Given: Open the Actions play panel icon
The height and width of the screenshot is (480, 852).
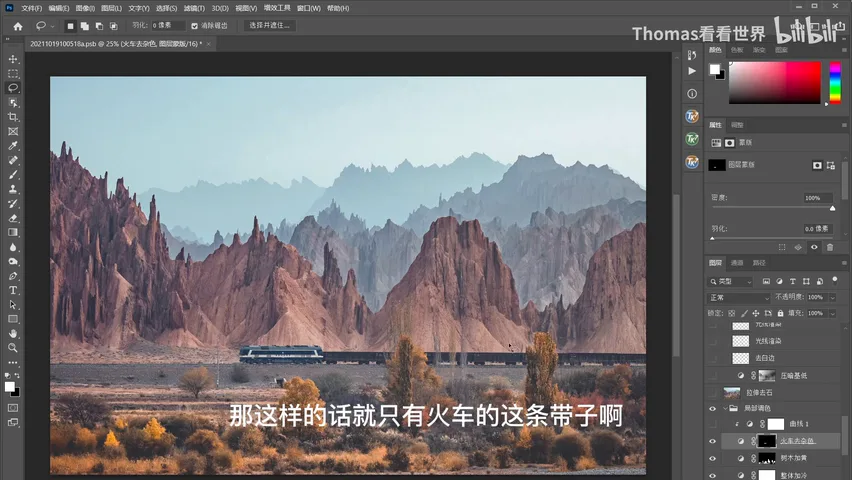Looking at the screenshot, I should click(x=692, y=71).
